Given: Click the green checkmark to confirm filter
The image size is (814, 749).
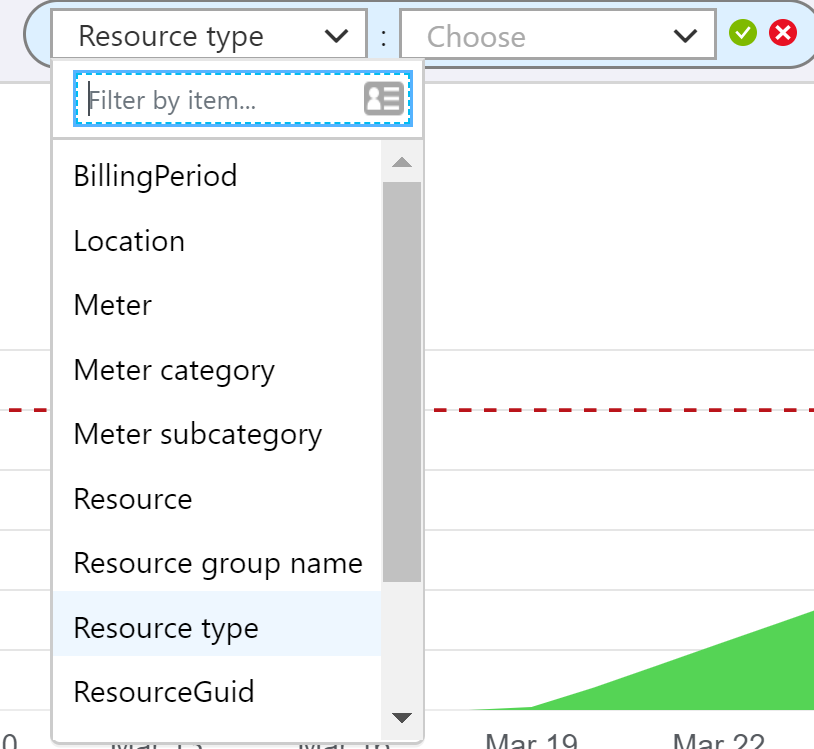Looking at the screenshot, I should coord(742,33).
